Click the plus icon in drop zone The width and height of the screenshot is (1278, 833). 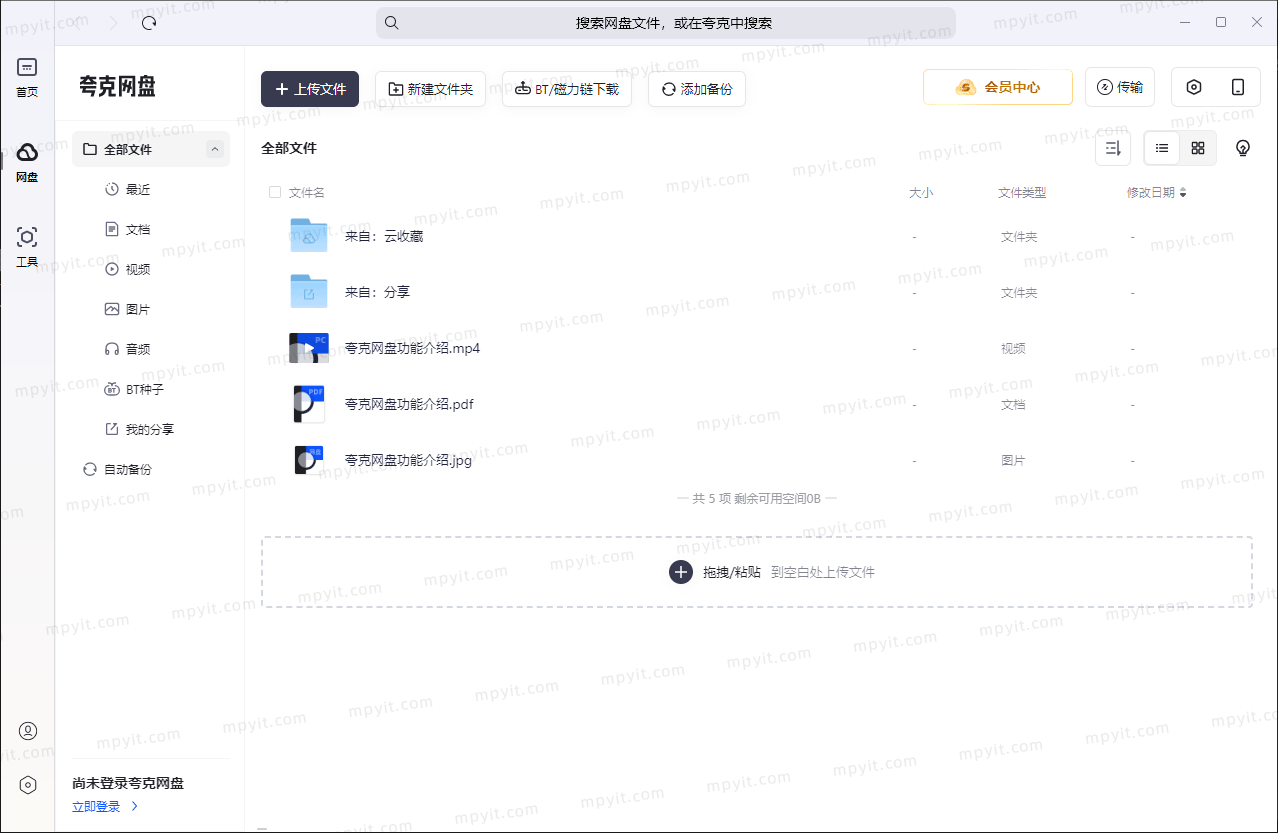point(681,572)
